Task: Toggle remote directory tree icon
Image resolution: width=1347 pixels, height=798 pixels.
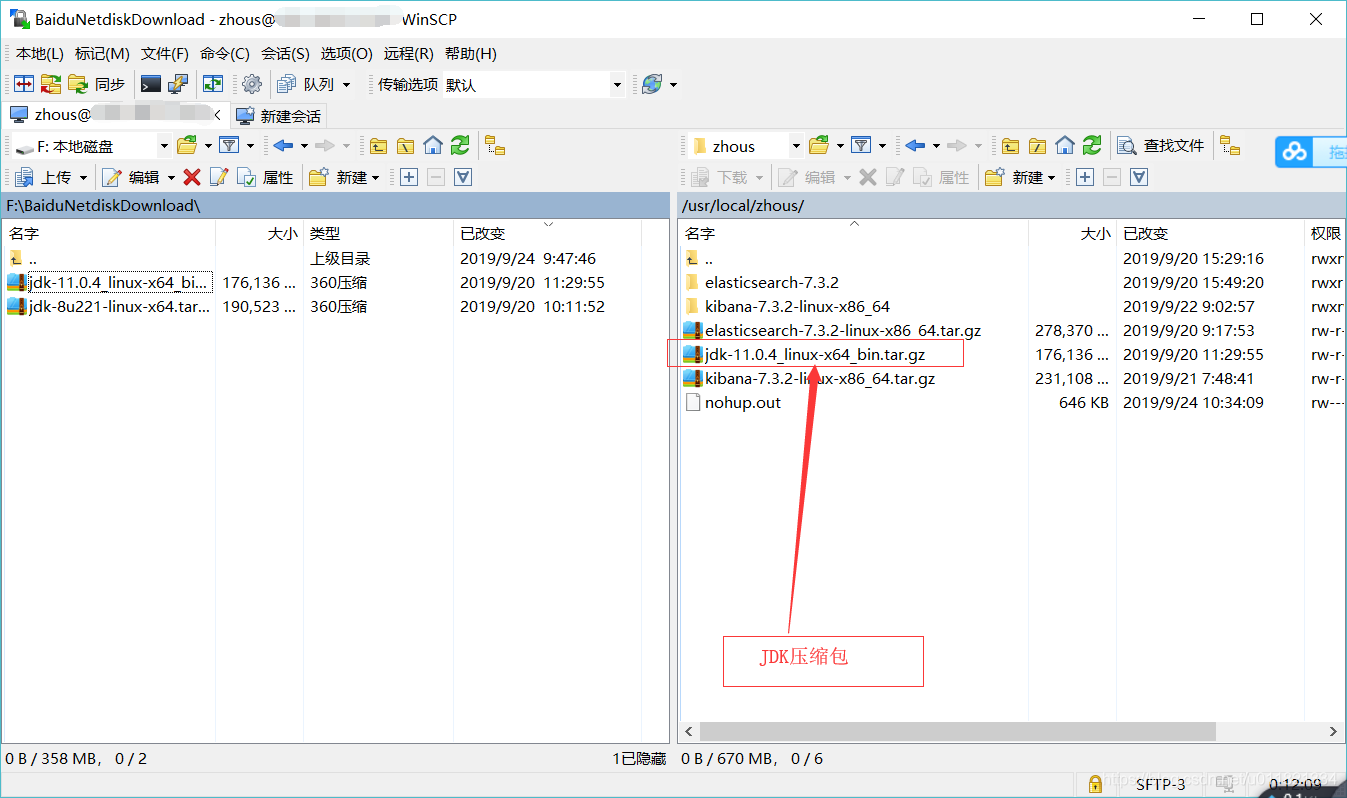Action: point(1230,146)
